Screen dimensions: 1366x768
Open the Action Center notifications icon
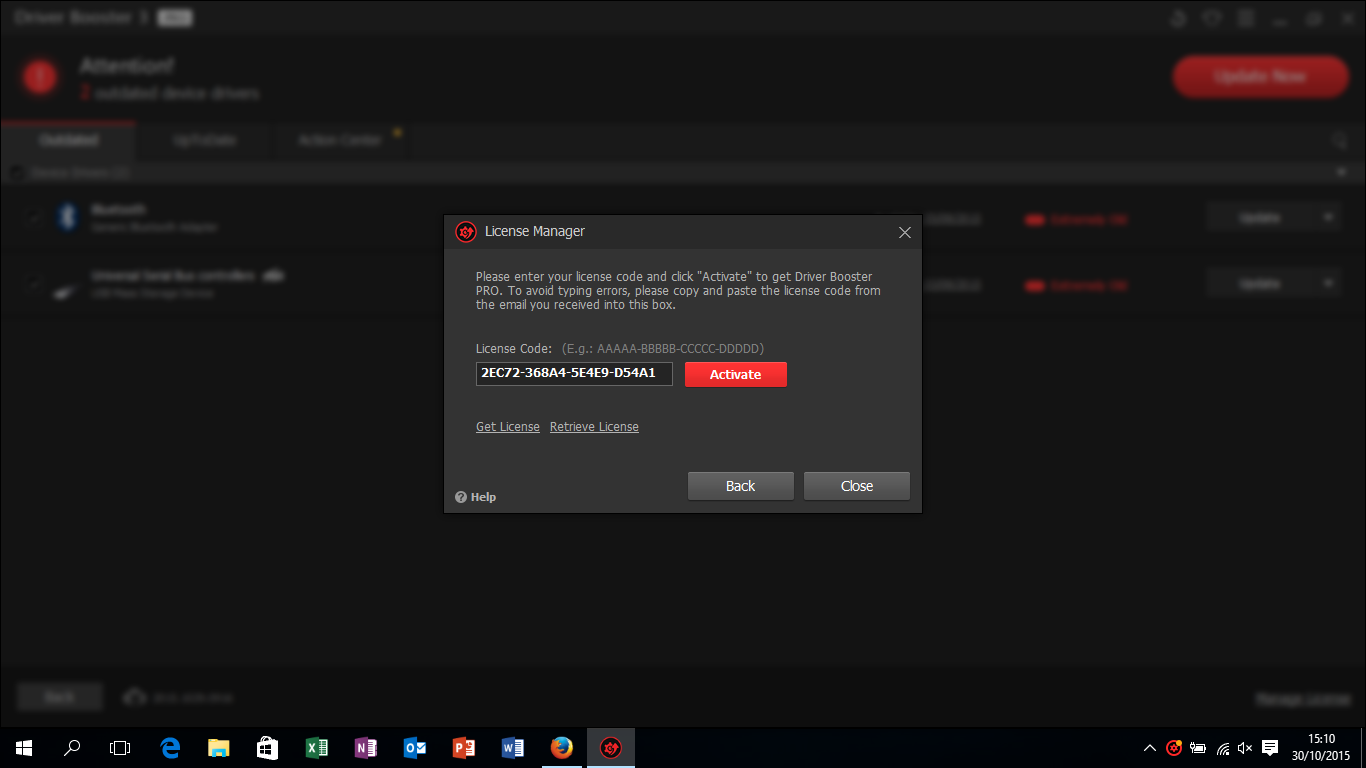click(1270, 748)
